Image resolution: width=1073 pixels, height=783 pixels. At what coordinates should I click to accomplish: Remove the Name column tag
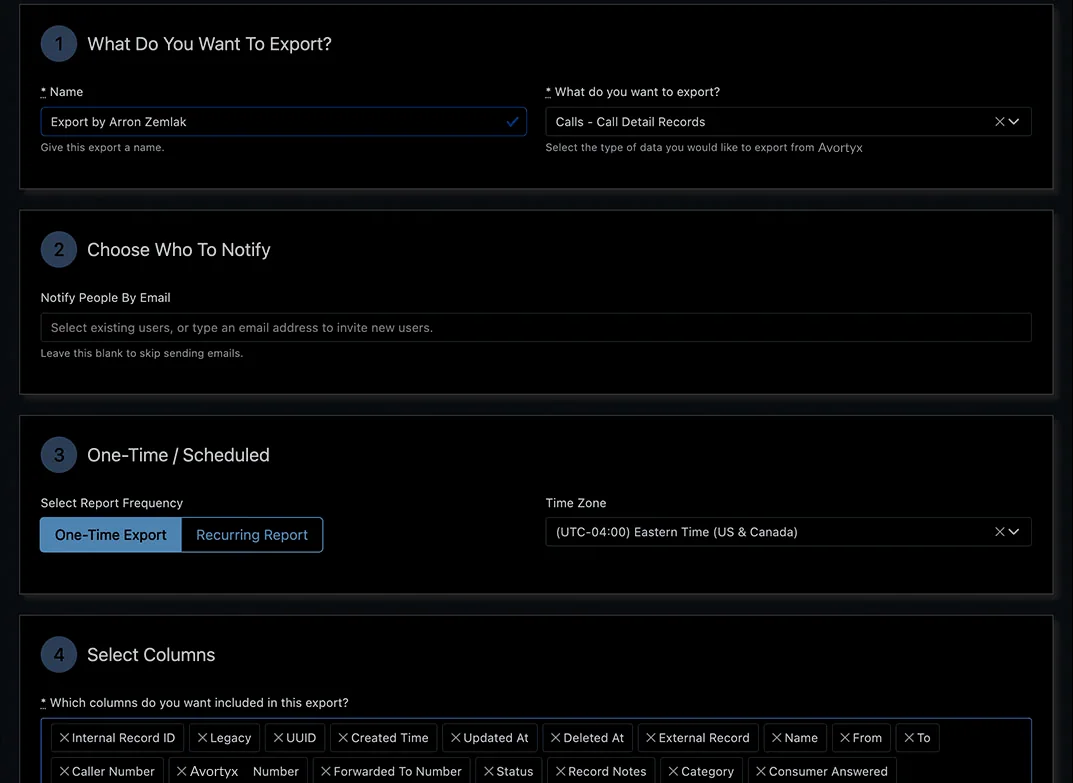coord(777,737)
